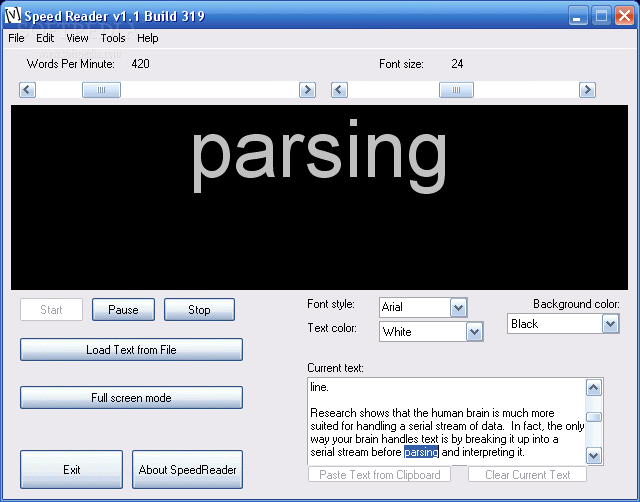Open About SpeedReader dialog
The image size is (640, 502).
[x=187, y=470]
